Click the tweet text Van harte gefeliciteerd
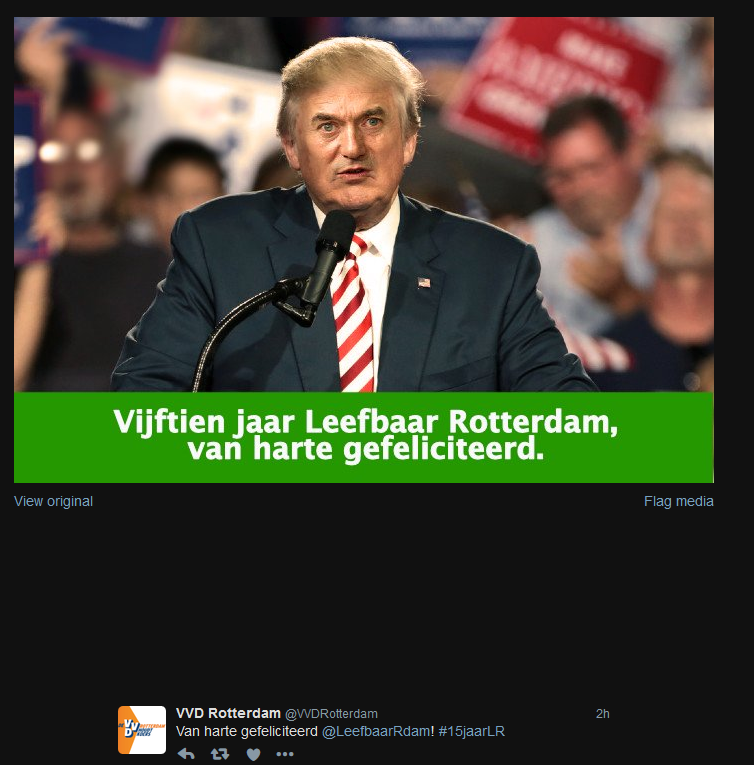Viewport: 754px width, 765px height. click(x=246, y=731)
